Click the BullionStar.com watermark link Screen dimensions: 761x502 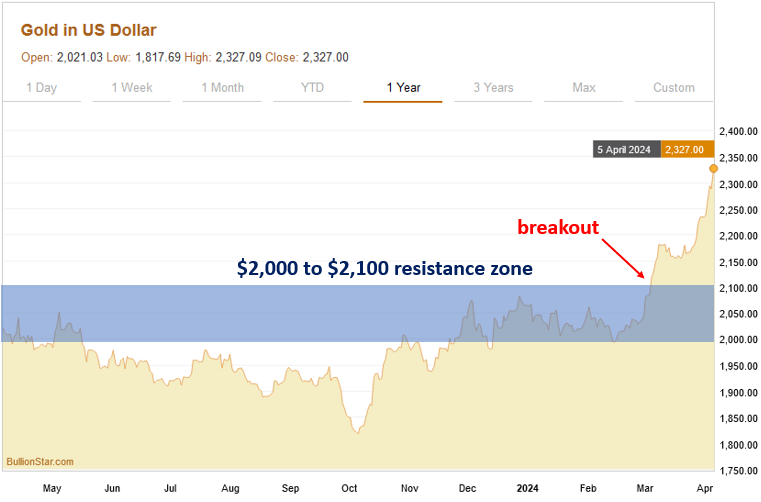tap(40, 461)
